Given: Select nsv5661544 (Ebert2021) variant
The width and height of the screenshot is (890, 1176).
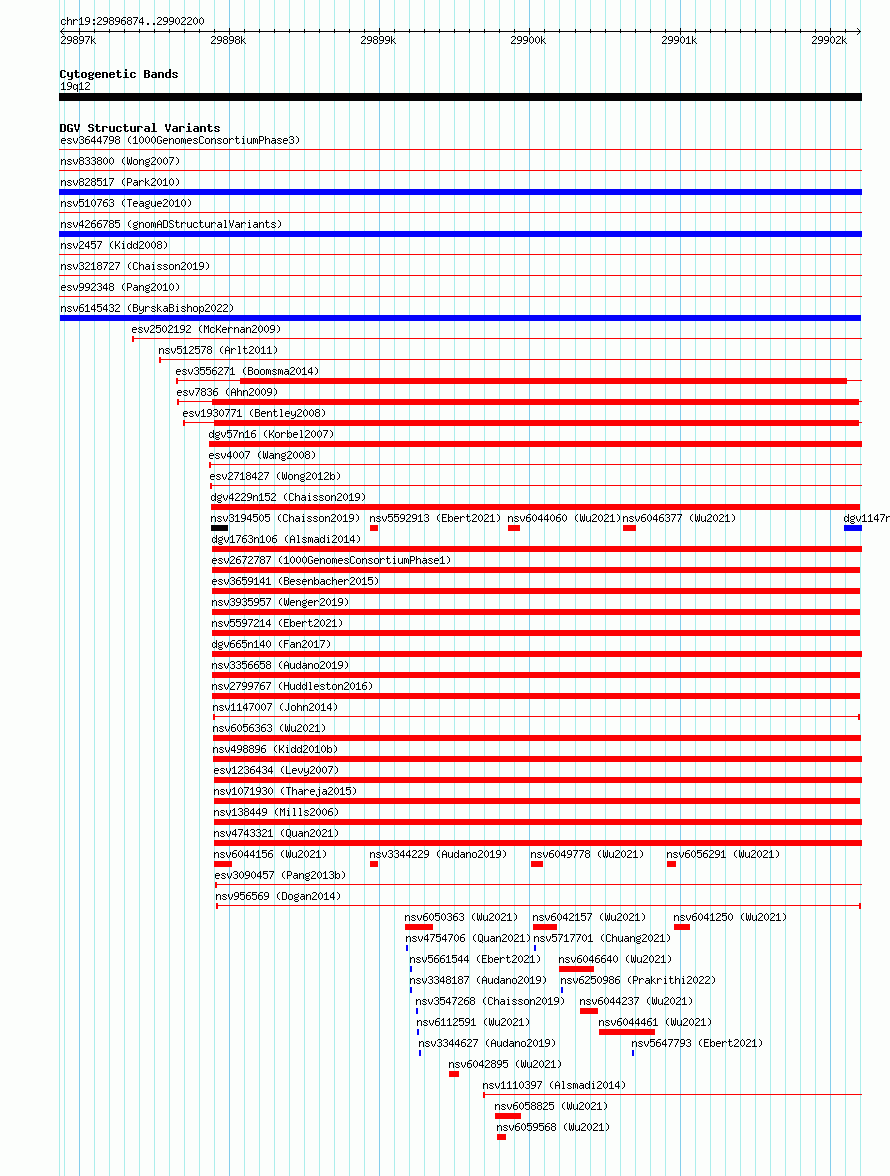Looking at the screenshot, I should pyautogui.click(x=475, y=959).
